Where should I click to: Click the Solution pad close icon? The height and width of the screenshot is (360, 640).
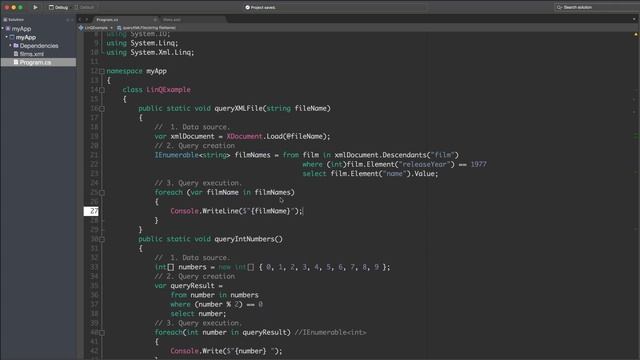(72, 20)
